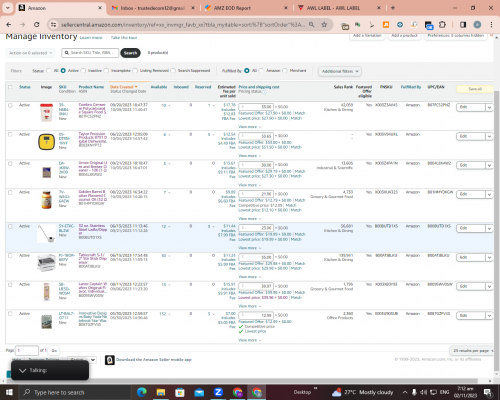Open the 25 results per page dropdown
Image resolution: width=500 pixels, height=400 pixels.
[472, 351]
